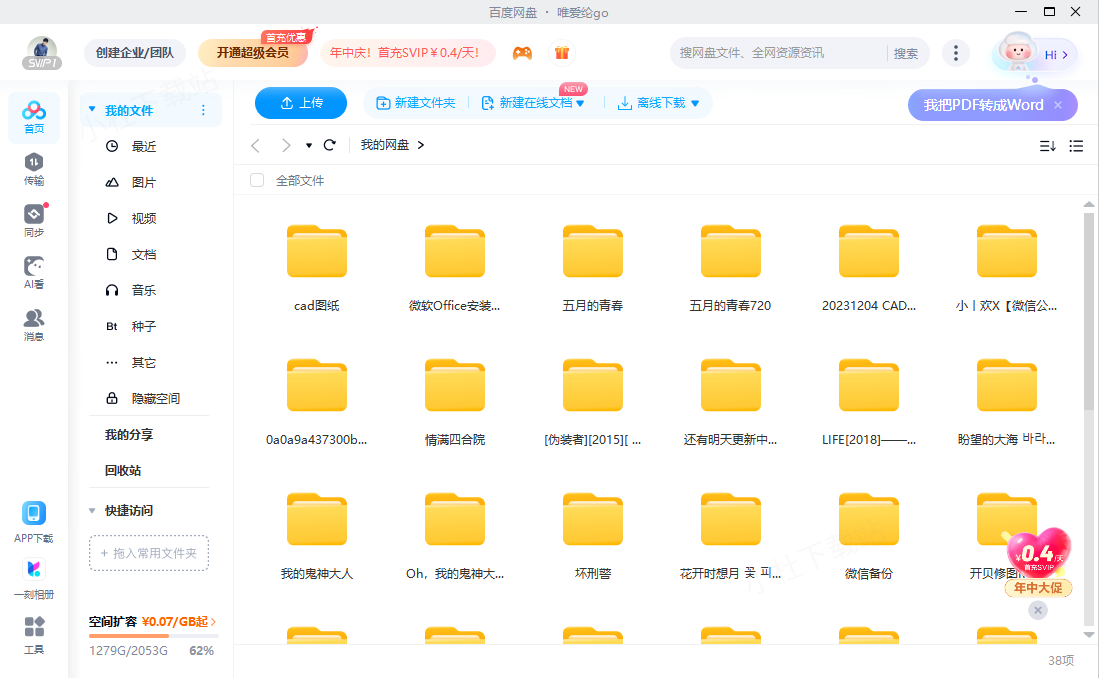
Task: Click 开通超级会员 button
Action: [253, 53]
